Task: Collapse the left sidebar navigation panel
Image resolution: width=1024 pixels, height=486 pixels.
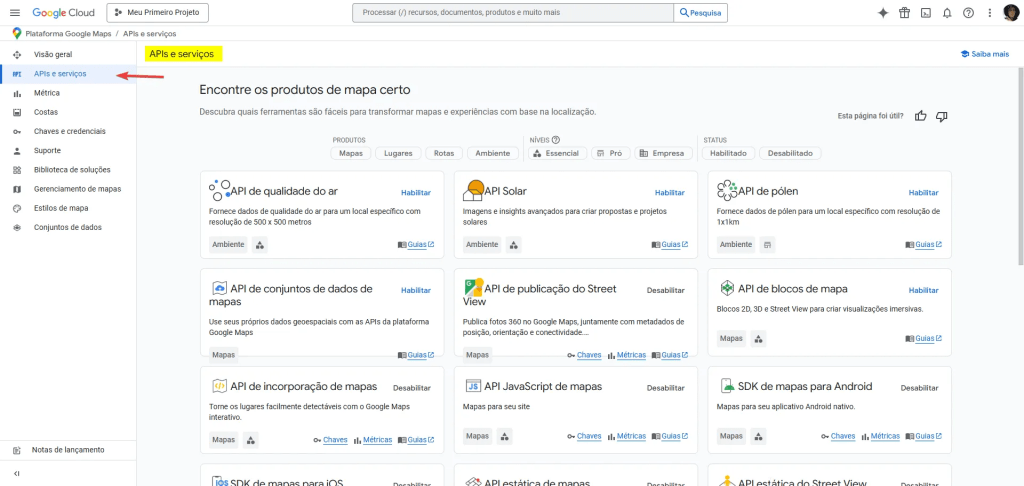Action: pos(16,473)
